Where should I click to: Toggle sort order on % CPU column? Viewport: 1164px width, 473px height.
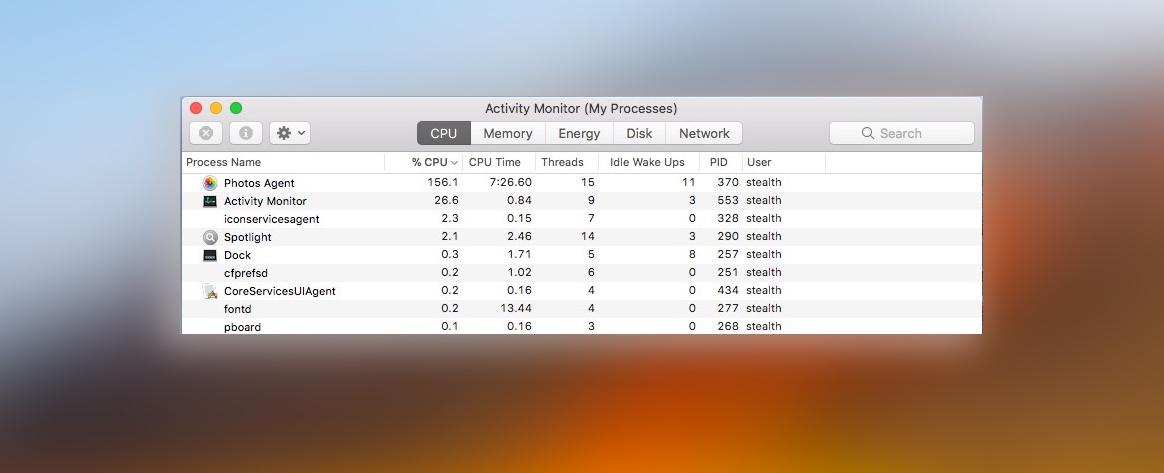point(434,162)
